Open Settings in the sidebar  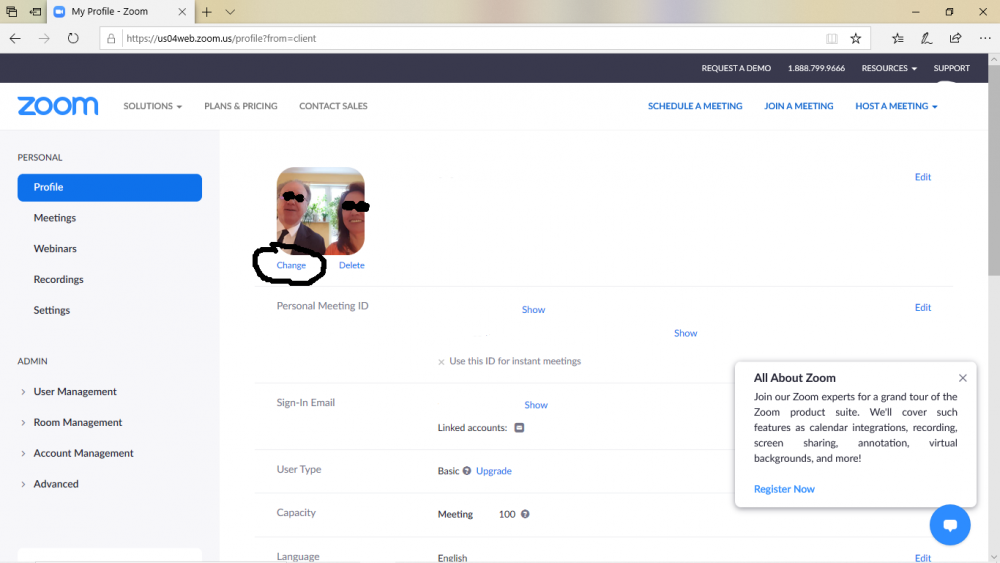[x=52, y=310]
